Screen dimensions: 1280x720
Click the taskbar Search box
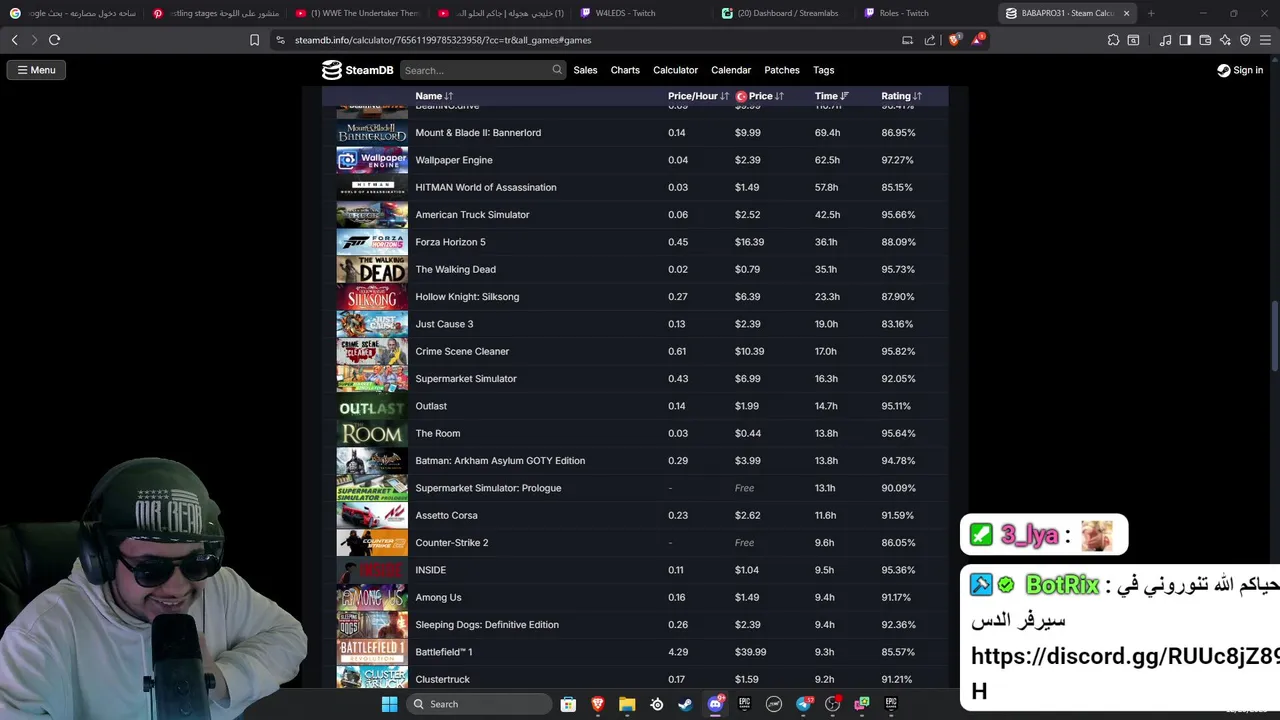480,704
